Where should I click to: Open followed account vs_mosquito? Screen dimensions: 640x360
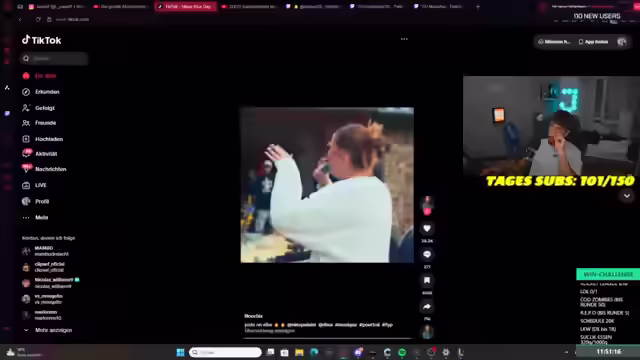pos(42,299)
